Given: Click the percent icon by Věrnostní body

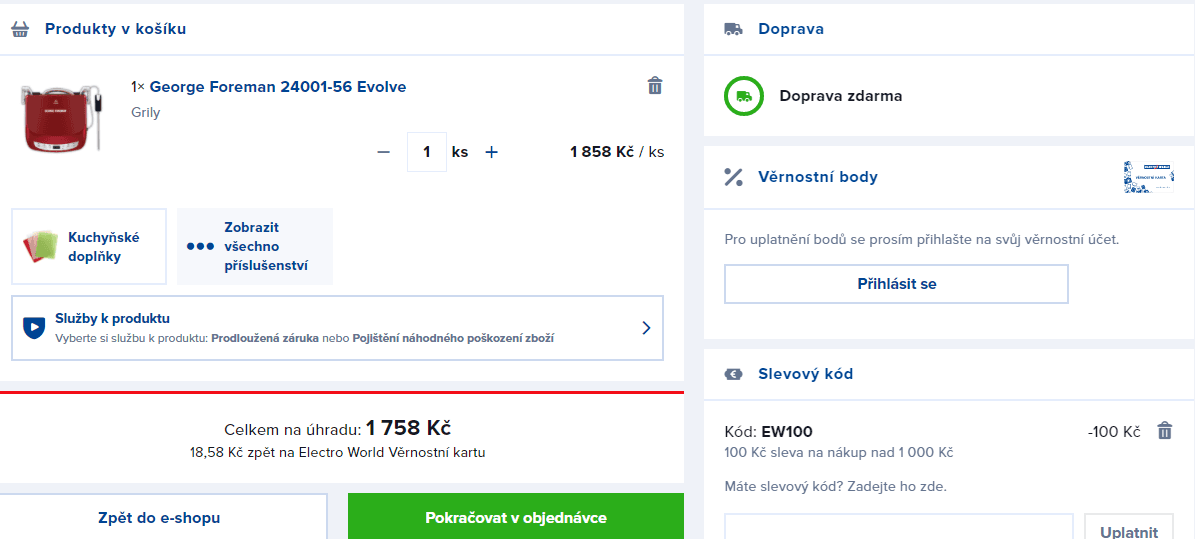Looking at the screenshot, I should (x=733, y=177).
